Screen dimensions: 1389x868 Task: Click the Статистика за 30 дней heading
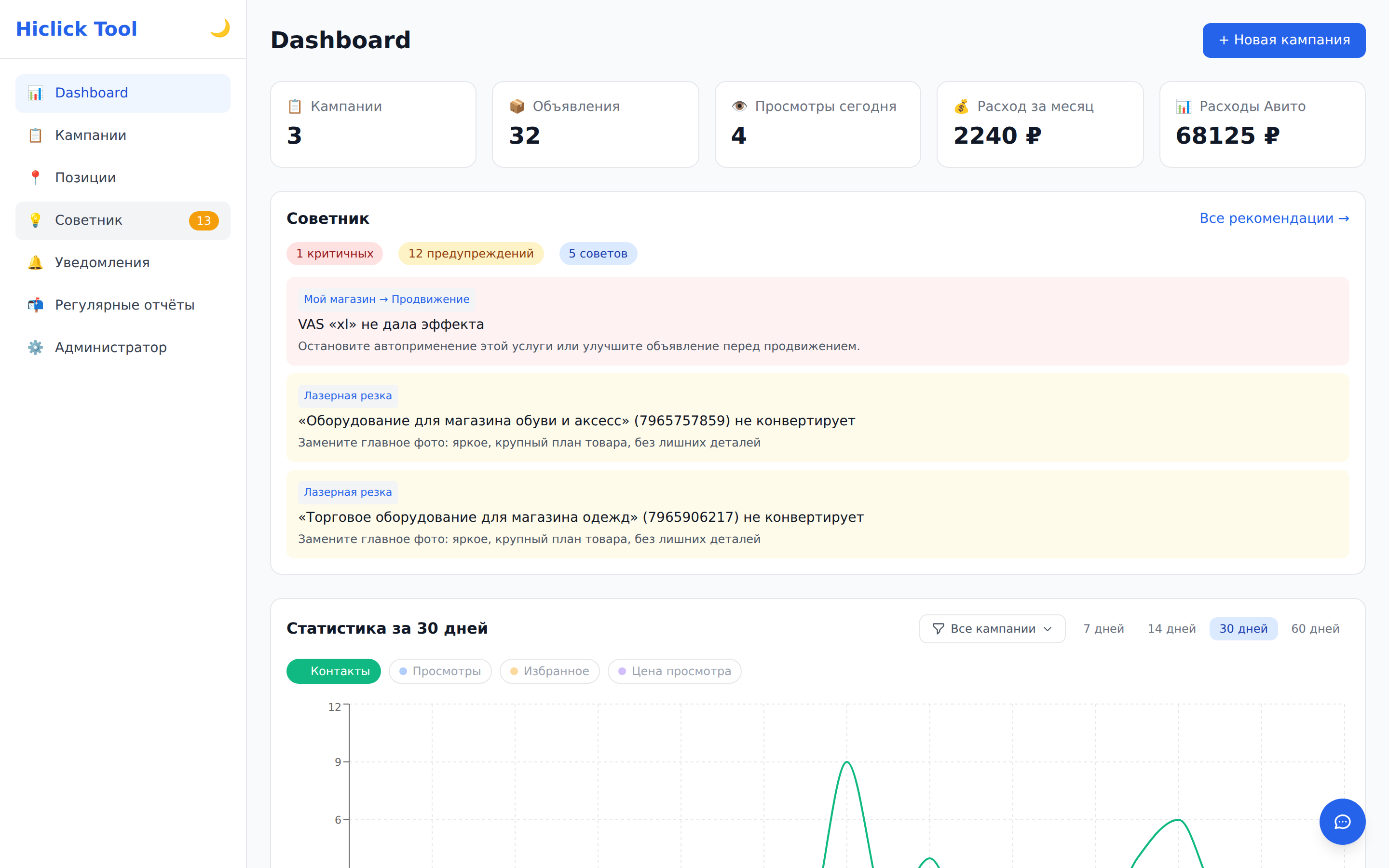[387, 629]
